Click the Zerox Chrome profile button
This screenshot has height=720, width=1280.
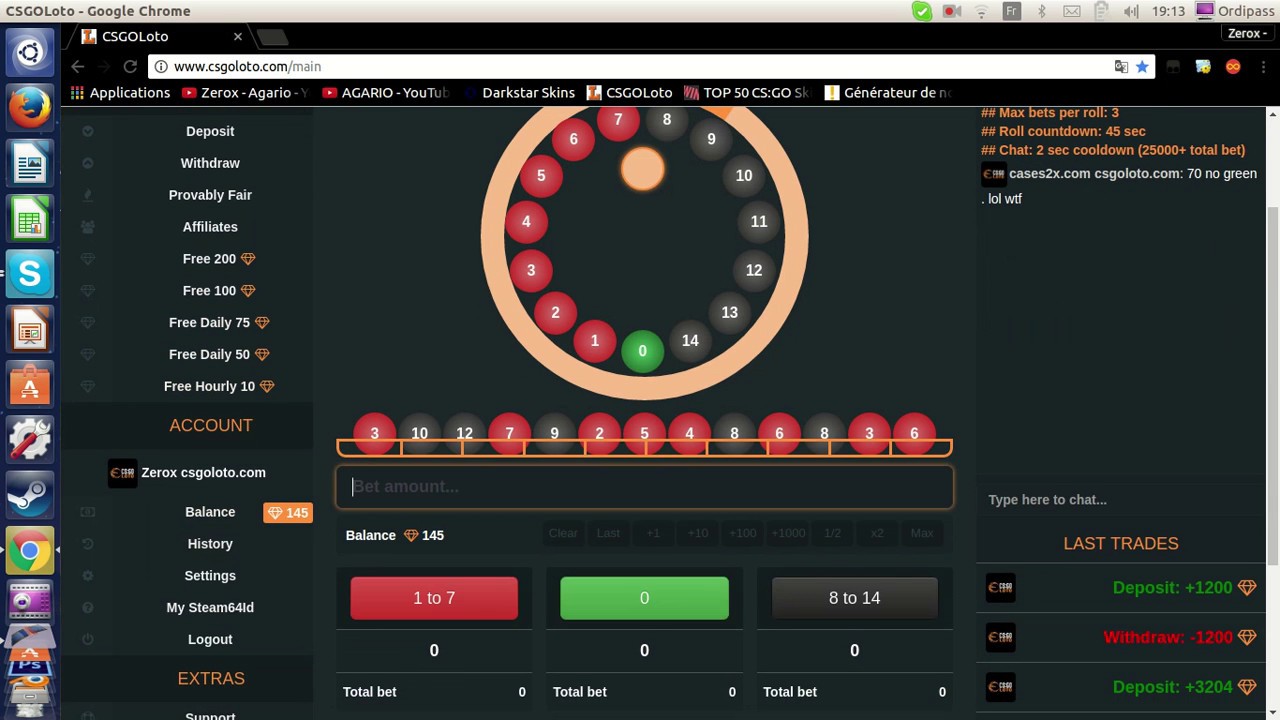tap(1246, 33)
